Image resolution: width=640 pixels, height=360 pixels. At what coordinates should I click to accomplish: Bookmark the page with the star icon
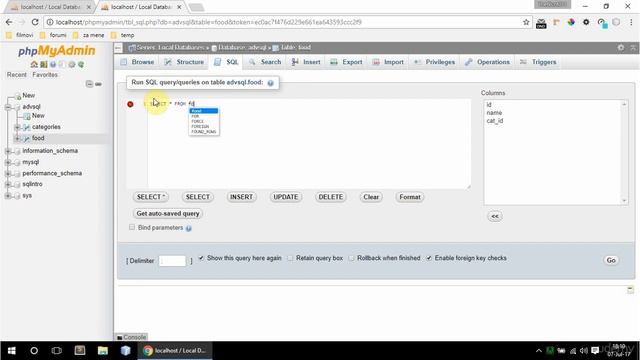click(x=526, y=22)
